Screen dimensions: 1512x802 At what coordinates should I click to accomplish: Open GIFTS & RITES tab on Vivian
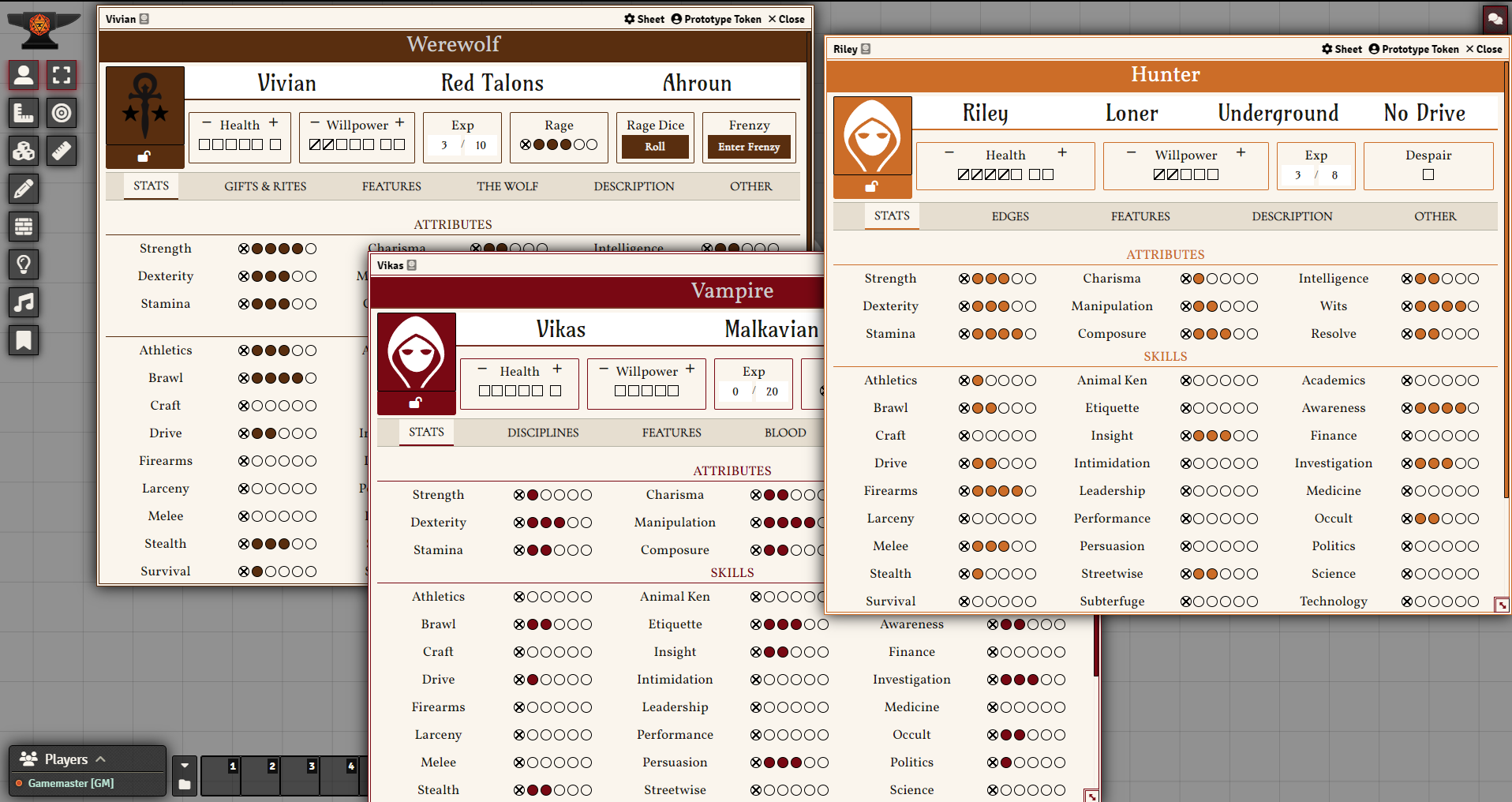[265, 186]
